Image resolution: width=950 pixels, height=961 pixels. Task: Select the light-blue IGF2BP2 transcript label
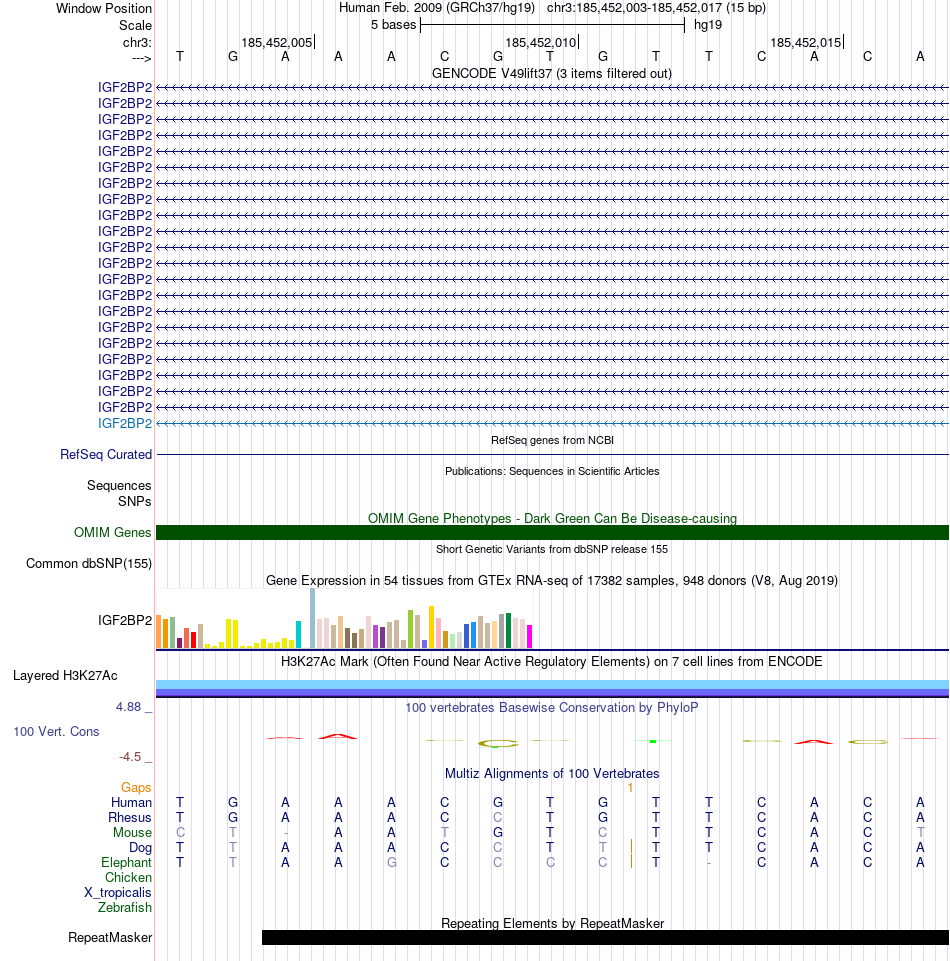tap(124, 424)
